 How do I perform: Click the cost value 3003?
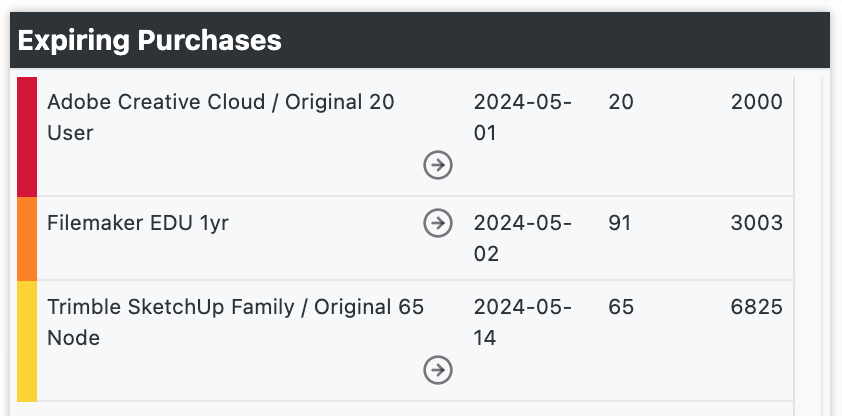(757, 223)
